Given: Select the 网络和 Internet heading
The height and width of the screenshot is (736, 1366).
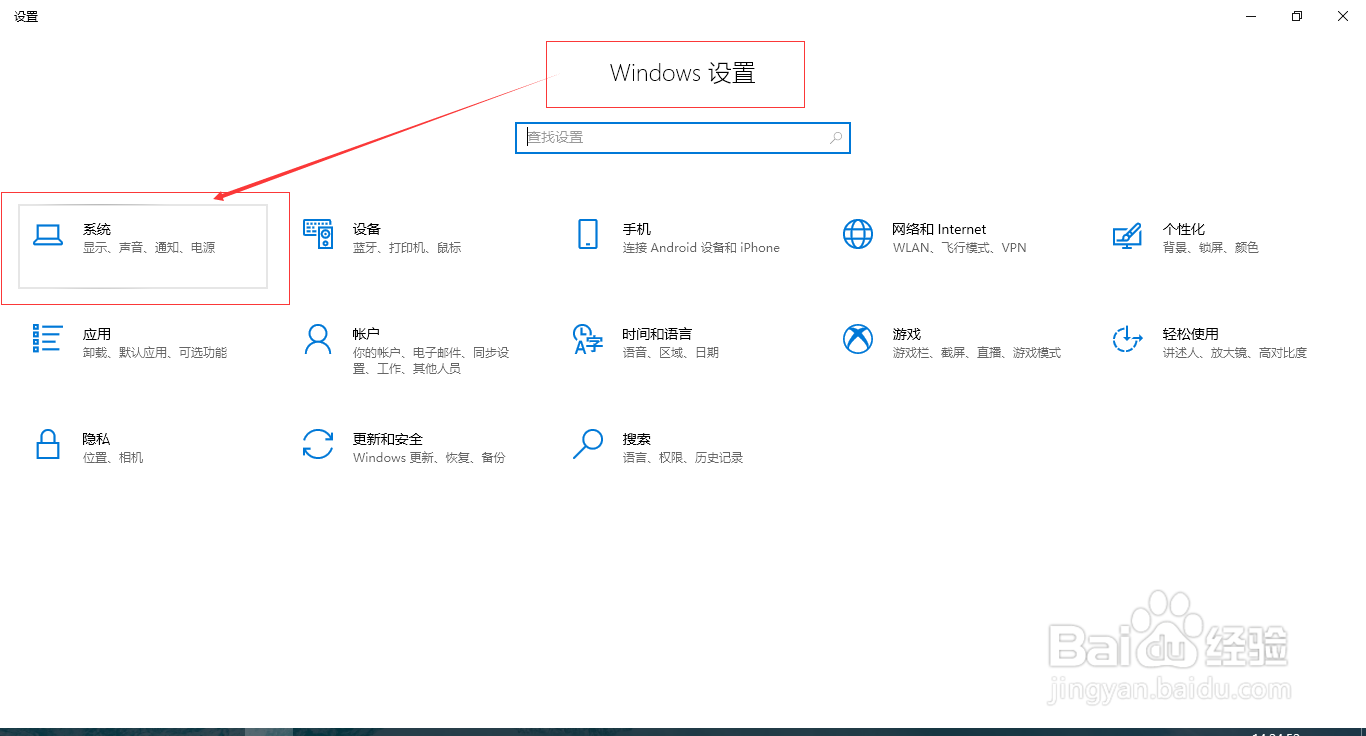Looking at the screenshot, I should 939,229.
